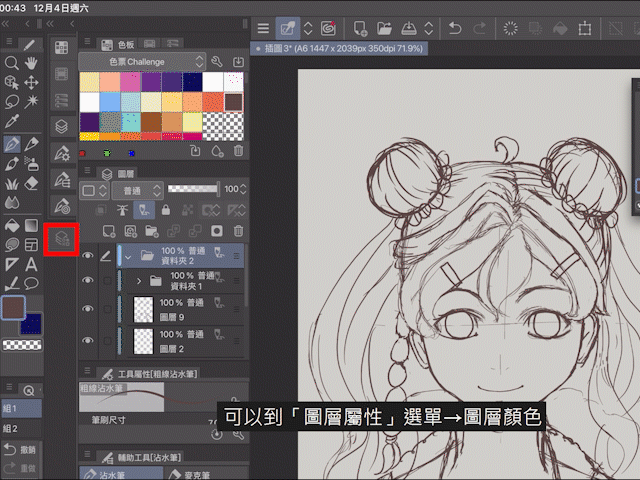Screen dimensions: 640x480
Task: Select the Eyedropper tool
Action: click(x=11, y=121)
